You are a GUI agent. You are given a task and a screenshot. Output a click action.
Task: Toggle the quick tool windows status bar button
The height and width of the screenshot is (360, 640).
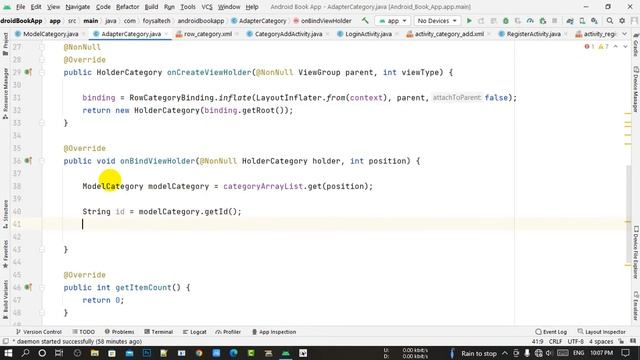[5, 341]
